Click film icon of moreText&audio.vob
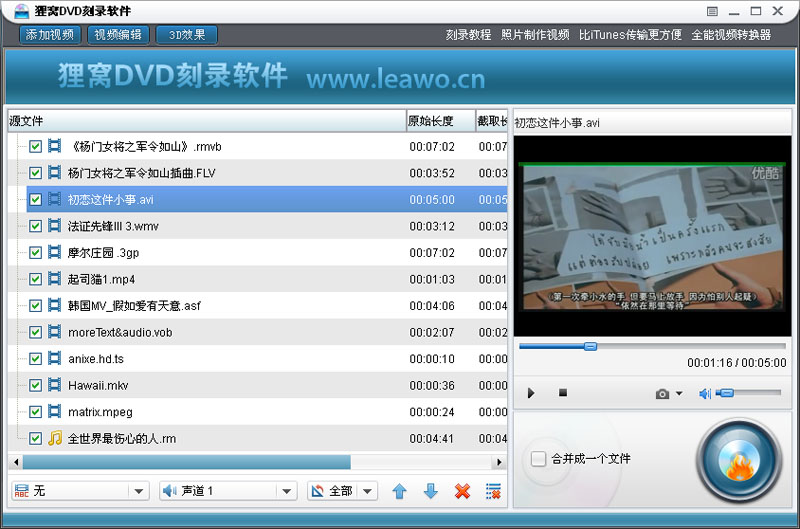The width and height of the screenshot is (800, 529). 55,332
